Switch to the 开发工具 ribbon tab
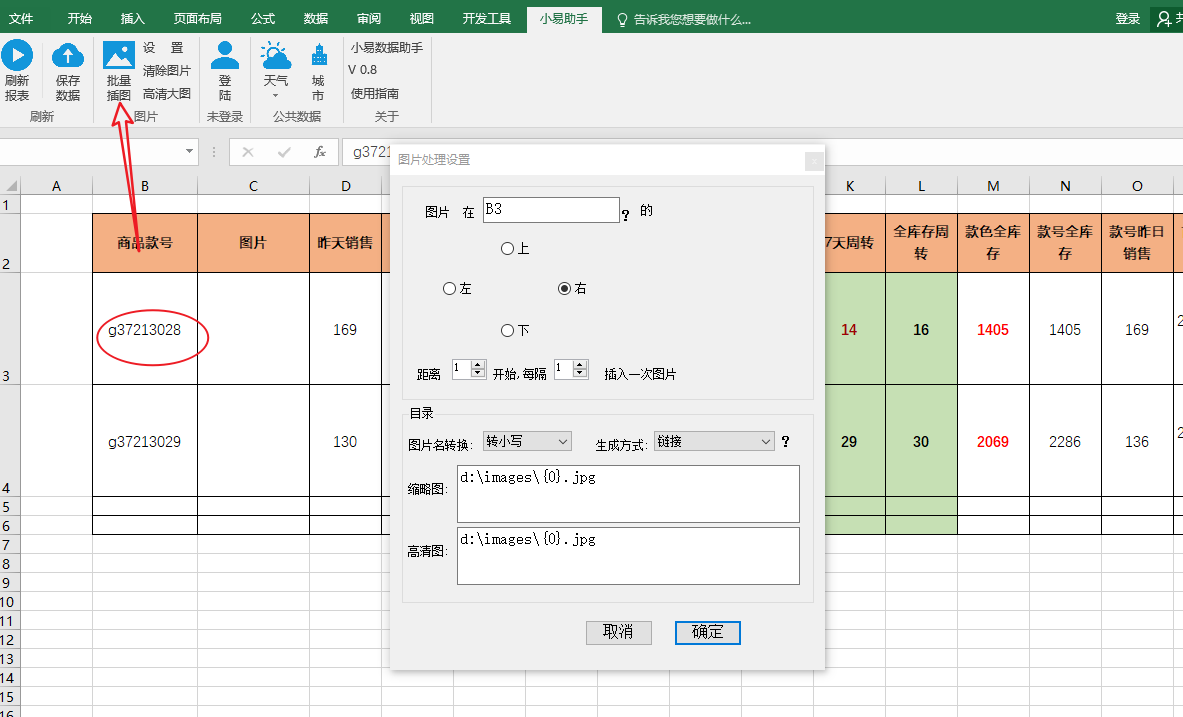 point(487,18)
